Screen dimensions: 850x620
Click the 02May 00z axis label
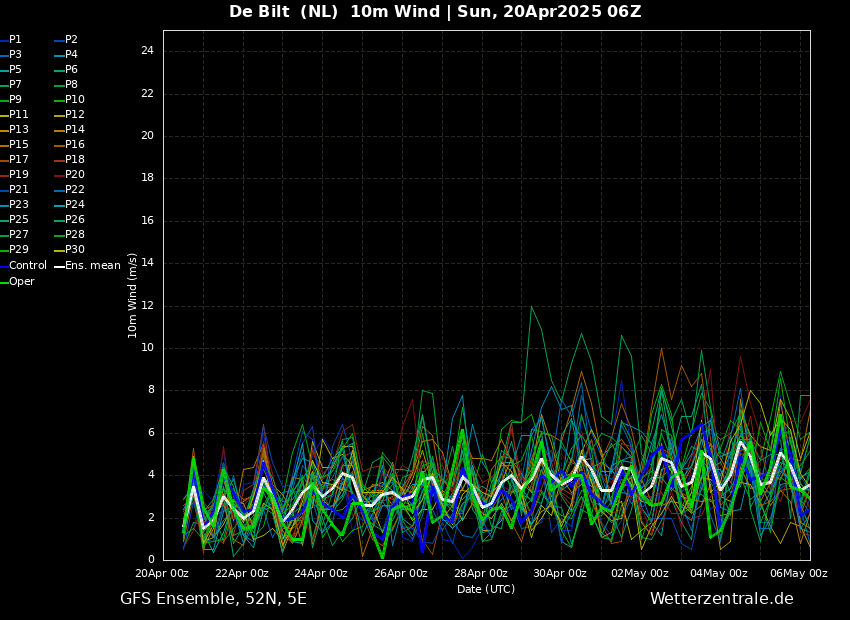640,573
